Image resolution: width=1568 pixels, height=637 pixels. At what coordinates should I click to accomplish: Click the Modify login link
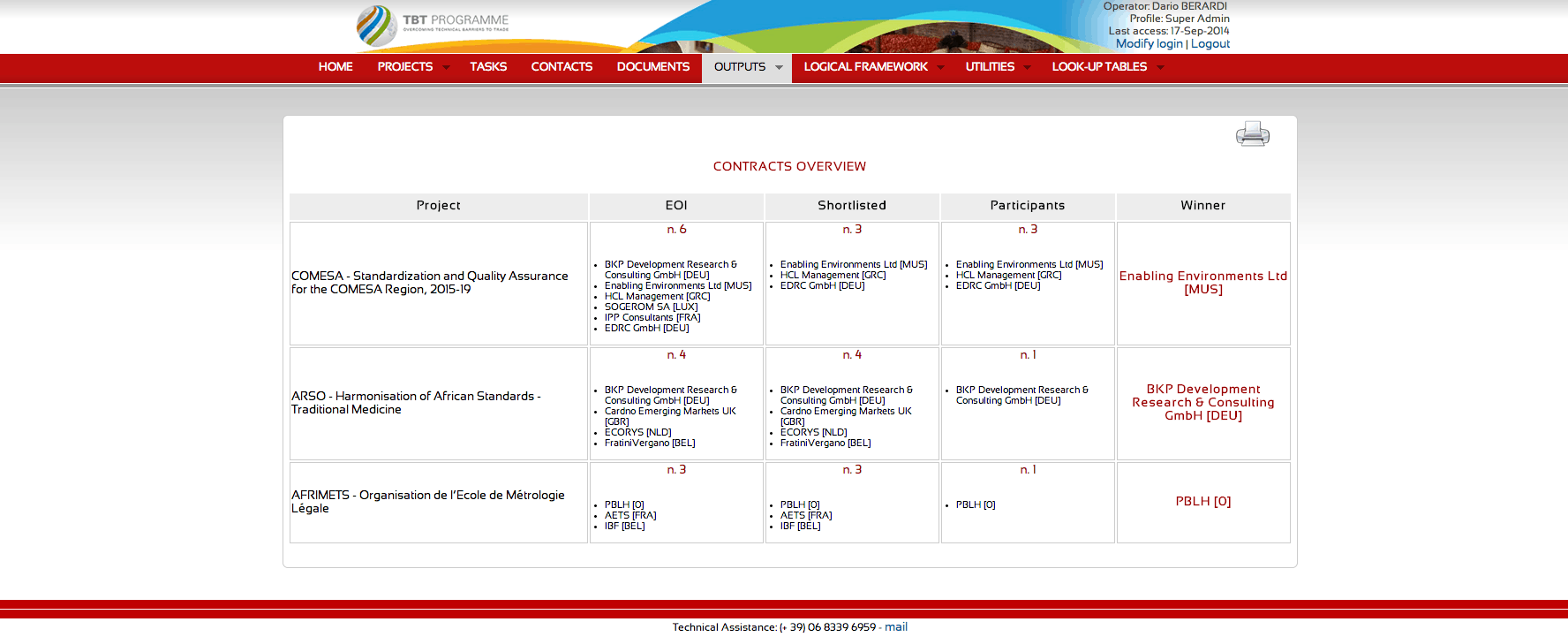click(x=1149, y=43)
